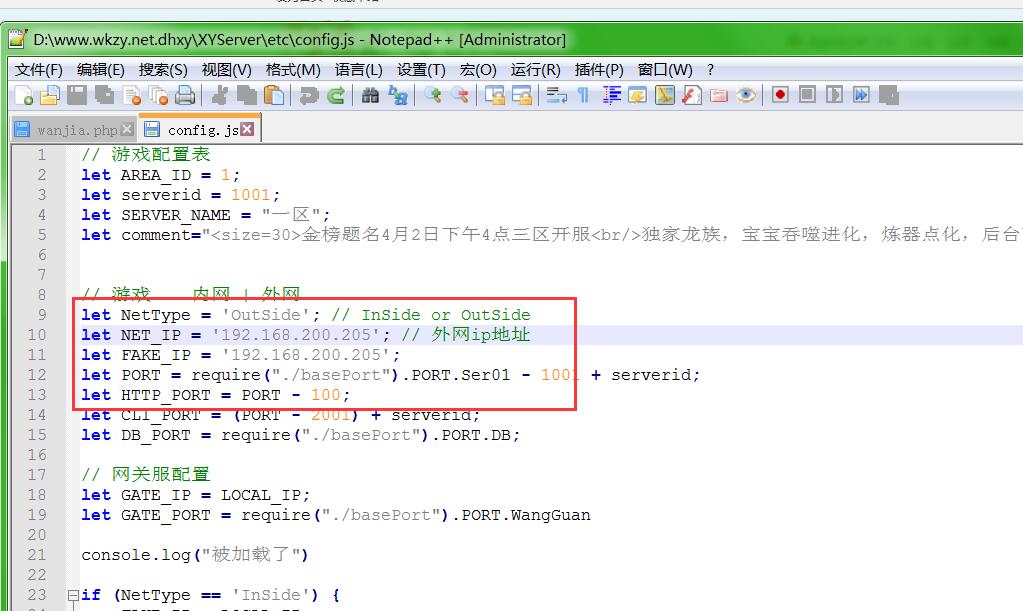Open the 语言(L) menu
The height and width of the screenshot is (611, 1023).
tap(358, 70)
